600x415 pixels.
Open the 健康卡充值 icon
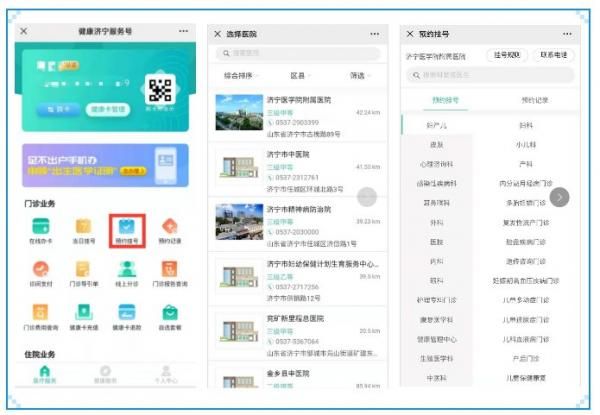click(x=84, y=313)
